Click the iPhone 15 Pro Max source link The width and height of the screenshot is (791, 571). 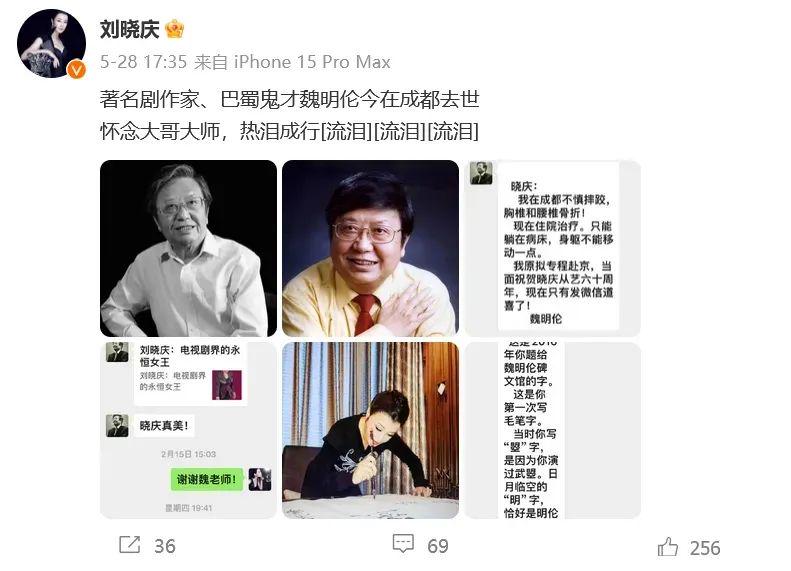coord(312,62)
